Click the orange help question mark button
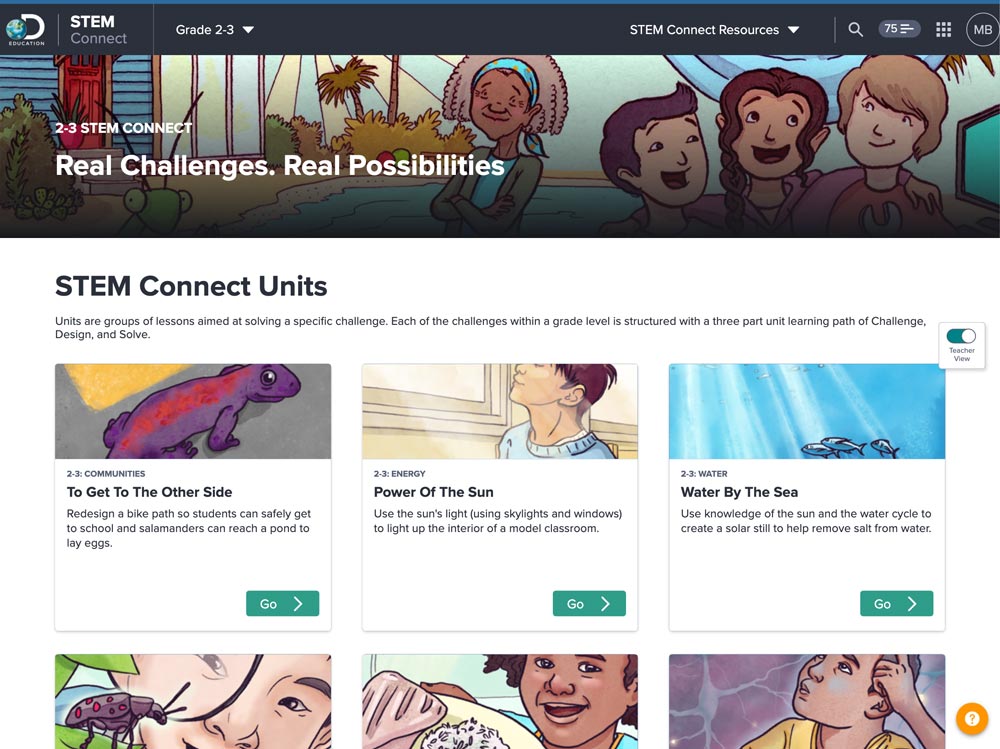Screen dimensions: 1000x749 click(971, 718)
